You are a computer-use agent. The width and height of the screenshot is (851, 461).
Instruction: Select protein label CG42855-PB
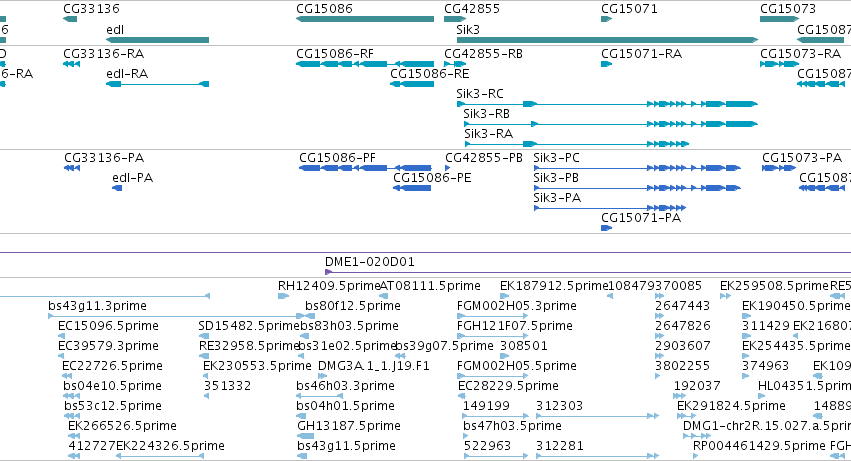pyautogui.click(x=484, y=158)
